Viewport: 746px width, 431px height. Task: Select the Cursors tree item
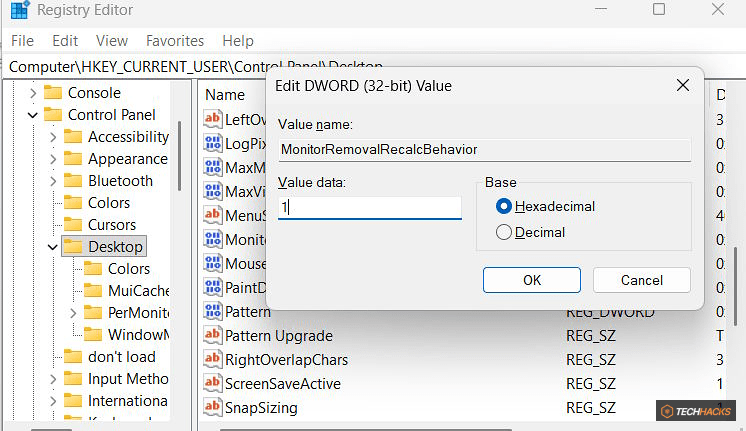click(x=112, y=225)
